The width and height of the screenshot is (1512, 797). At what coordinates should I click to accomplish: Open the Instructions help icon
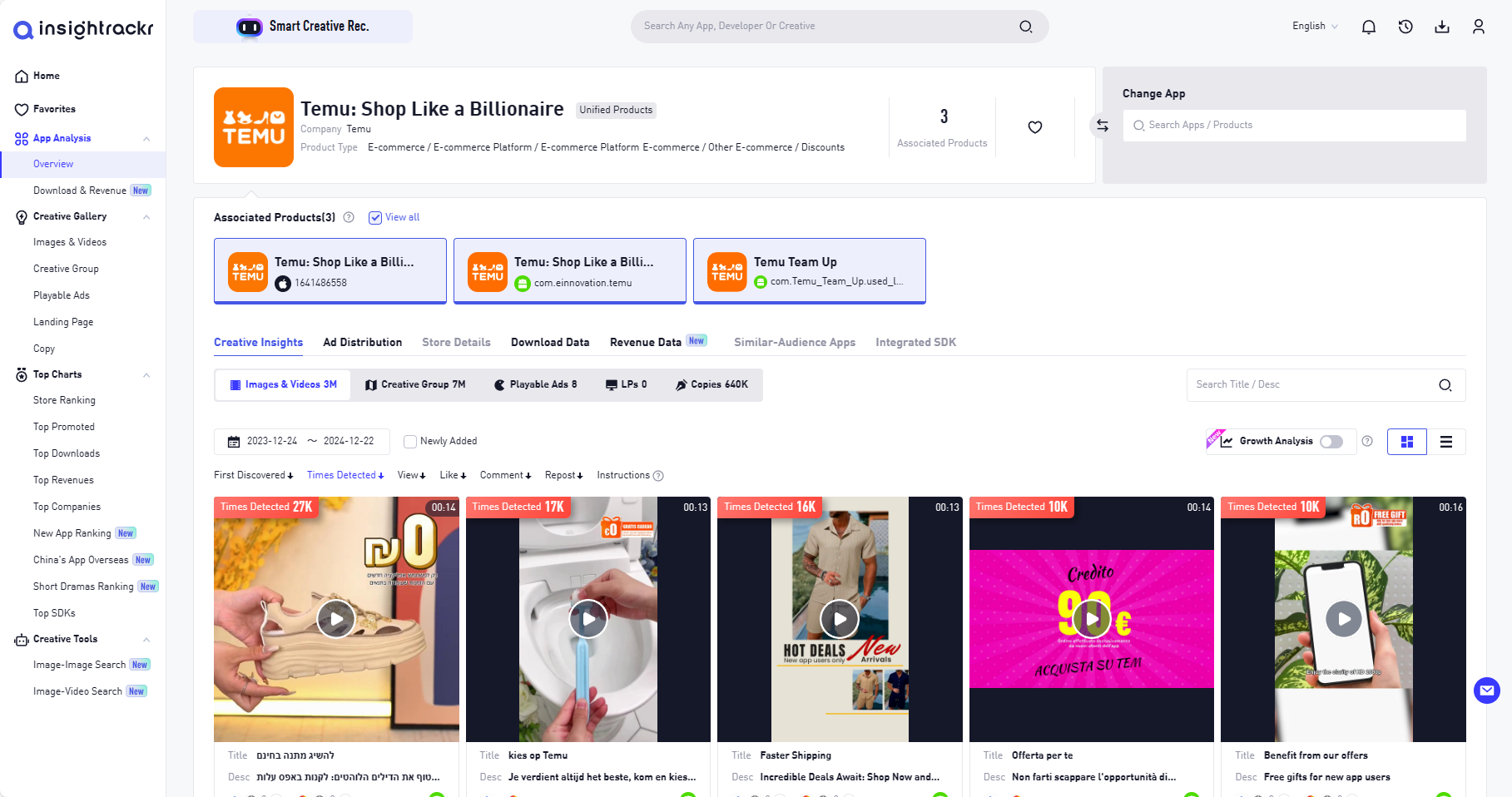[x=658, y=476]
